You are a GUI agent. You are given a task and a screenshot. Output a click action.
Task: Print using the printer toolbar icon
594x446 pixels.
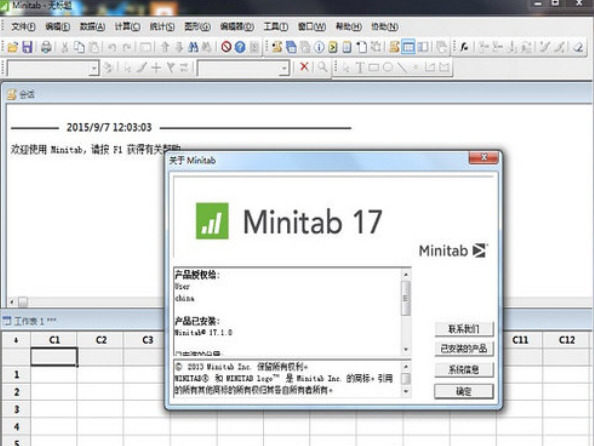46,47
